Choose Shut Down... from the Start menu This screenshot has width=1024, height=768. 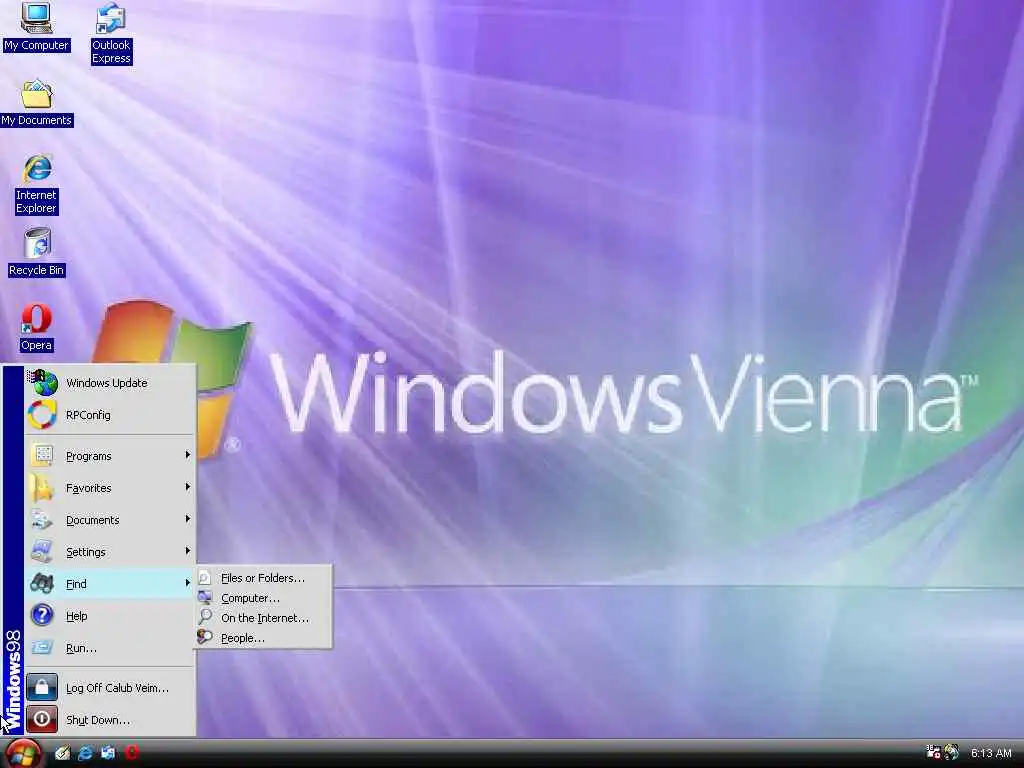[x=110, y=720]
